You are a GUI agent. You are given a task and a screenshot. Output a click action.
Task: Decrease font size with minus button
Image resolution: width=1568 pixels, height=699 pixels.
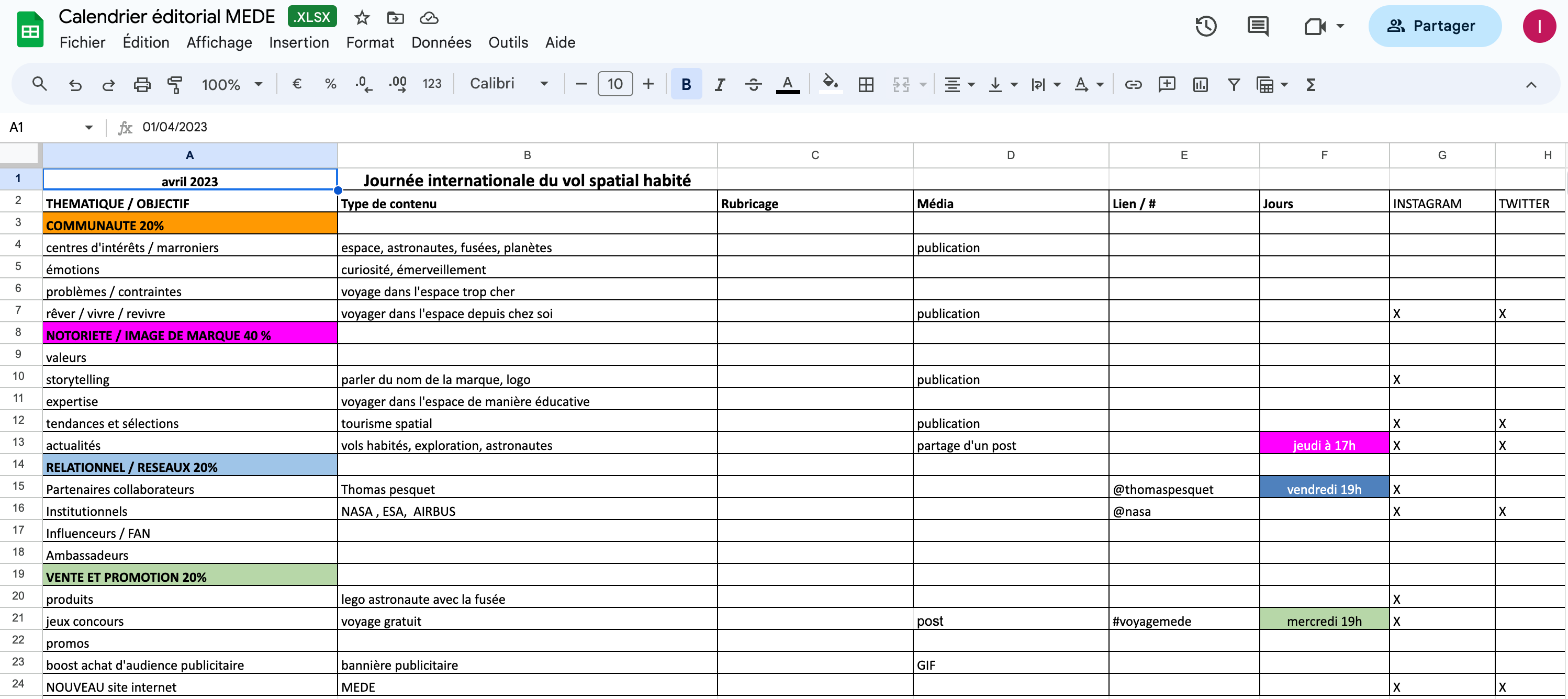click(581, 84)
